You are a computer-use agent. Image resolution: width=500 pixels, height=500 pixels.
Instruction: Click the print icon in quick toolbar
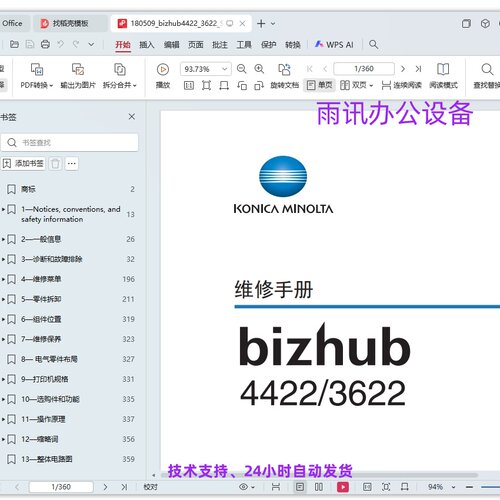(45, 44)
